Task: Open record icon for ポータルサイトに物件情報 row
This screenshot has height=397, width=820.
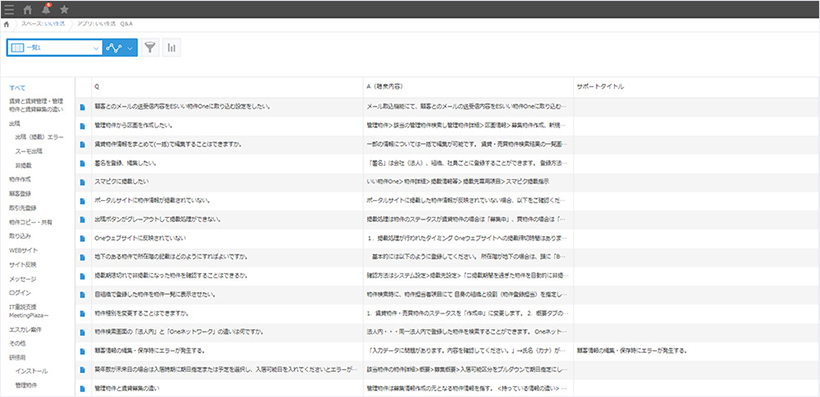Action: click(x=82, y=201)
